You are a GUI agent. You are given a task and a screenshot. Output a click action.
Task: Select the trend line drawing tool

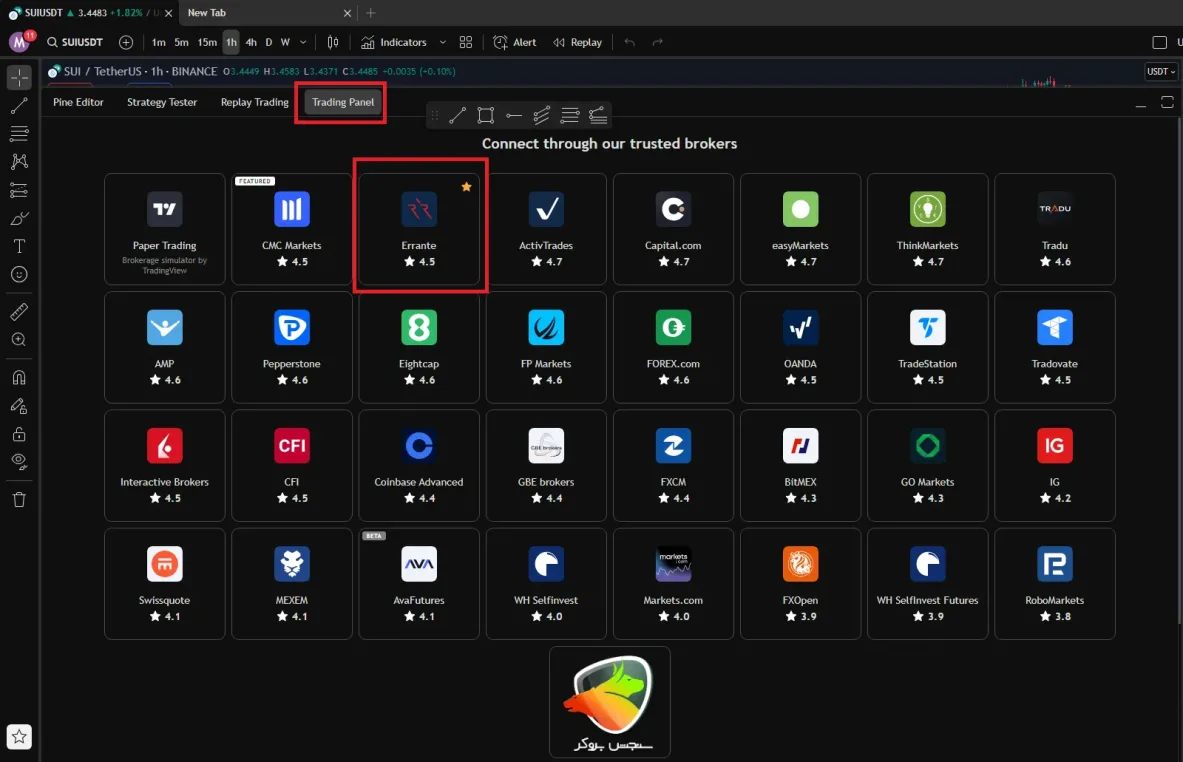point(20,106)
